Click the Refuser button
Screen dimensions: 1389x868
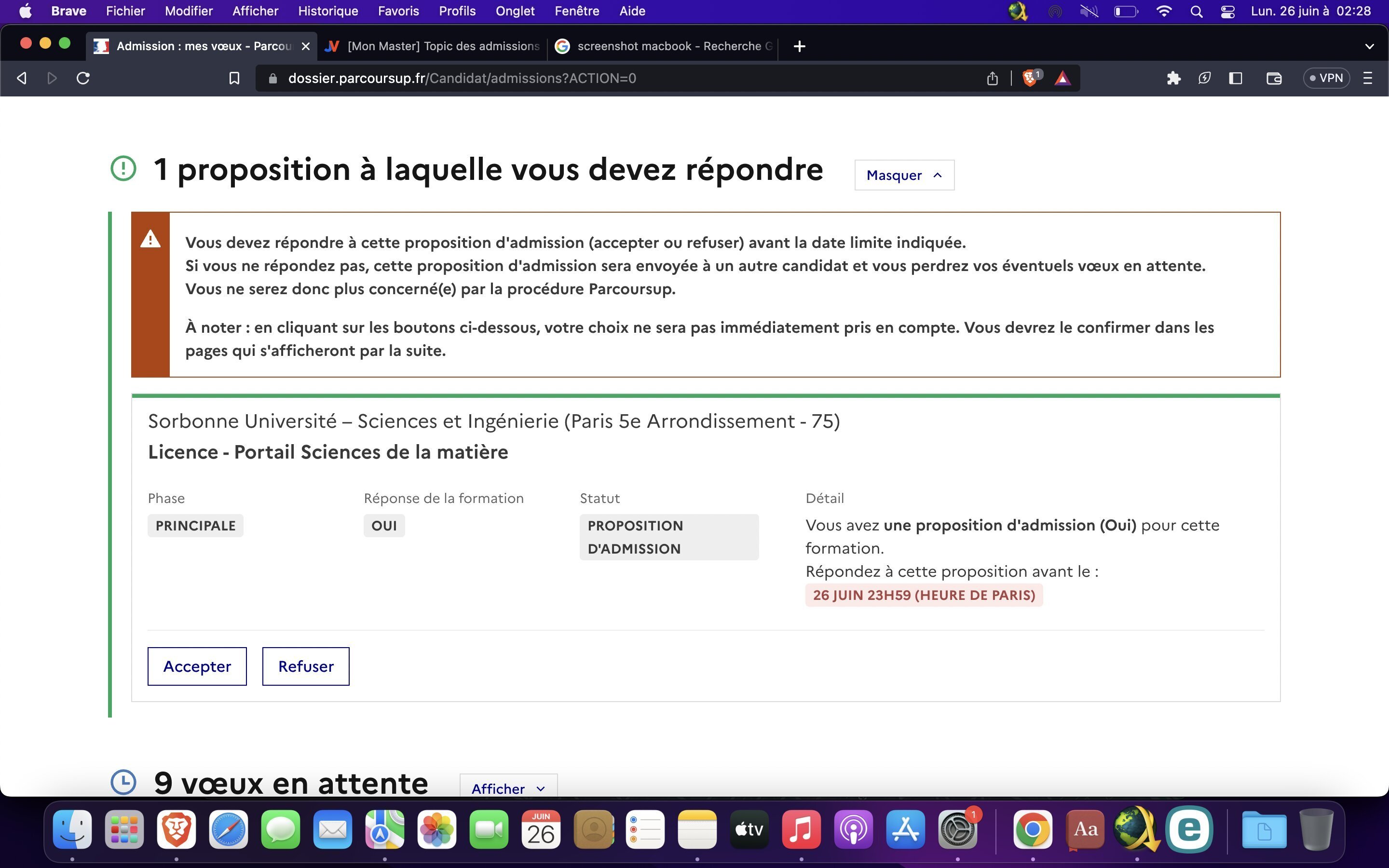(x=305, y=666)
